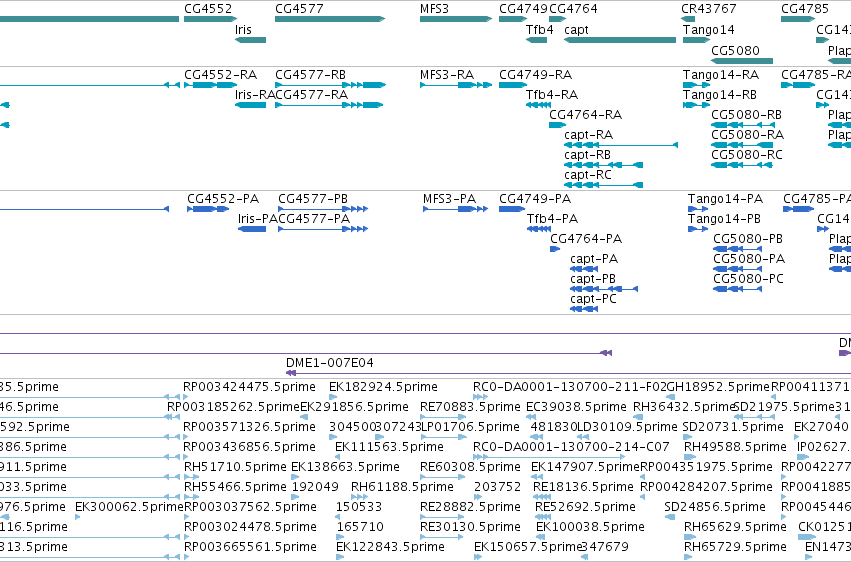Viewport: 851px width, 562px height.
Task: Select the CG4764 gene label
Action: pyautogui.click(x=573, y=9)
